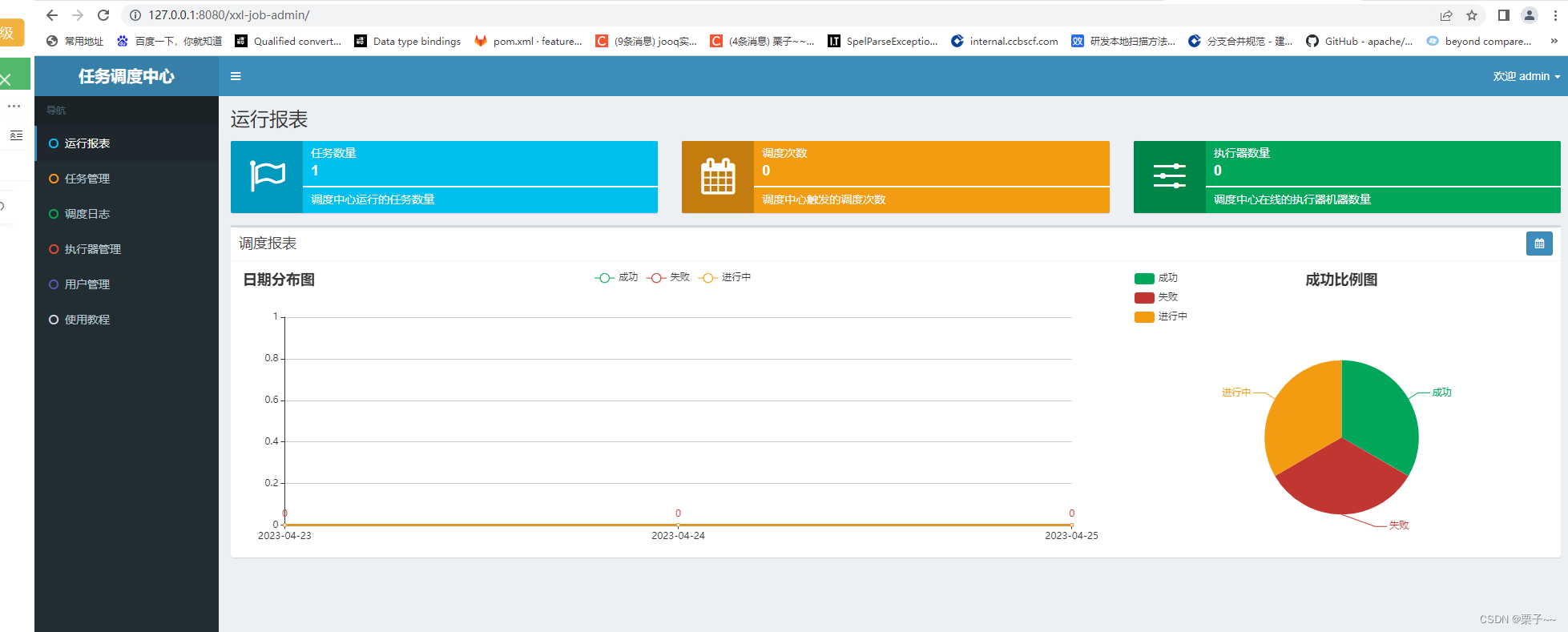Toggle the sidebar with the hamburger icon
This screenshot has width=1568, height=632.
pos(236,76)
